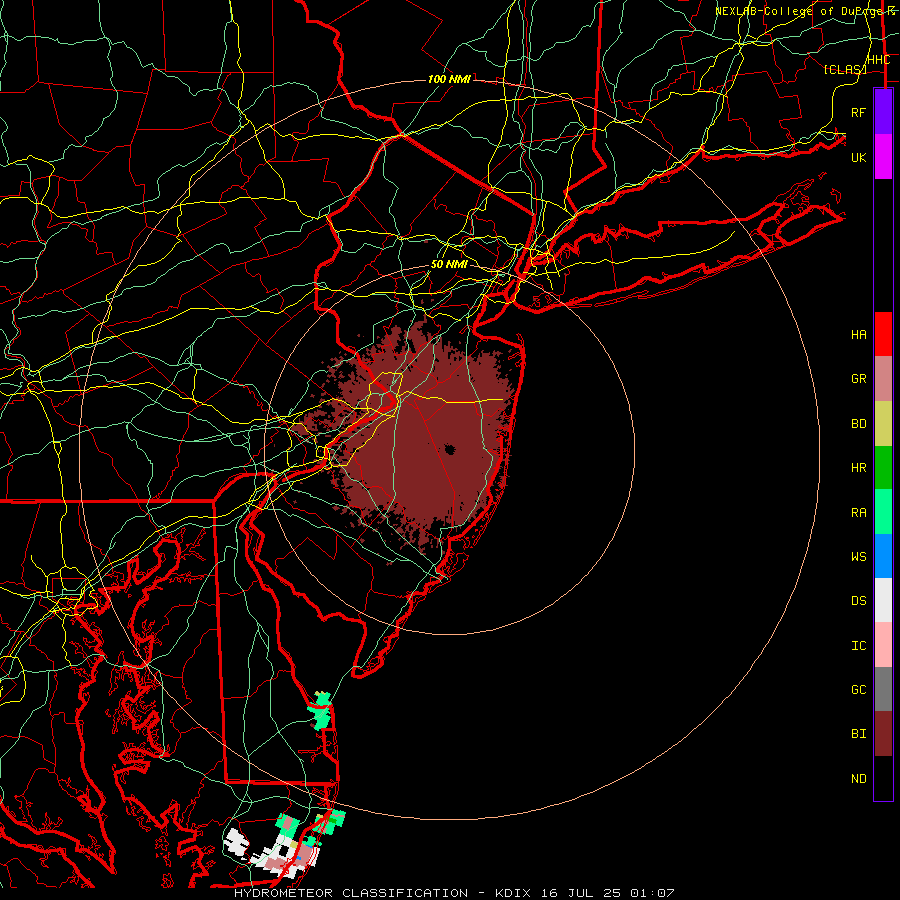Click the GC legend label
This screenshot has height=900, width=900.
(858, 690)
